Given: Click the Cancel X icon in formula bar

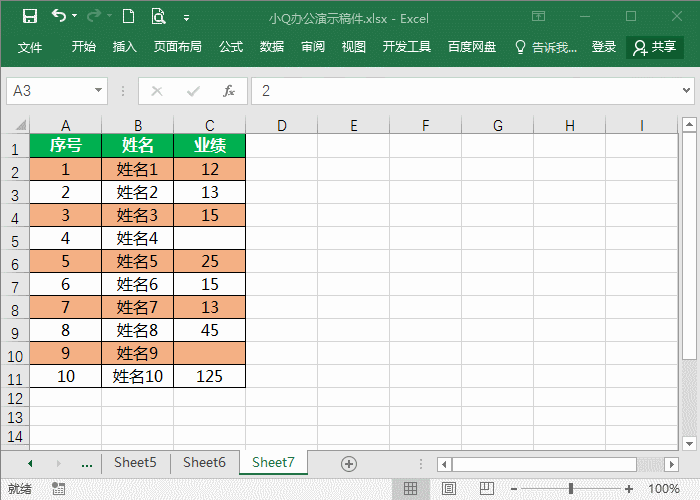Looking at the screenshot, I should coord(157,91).
